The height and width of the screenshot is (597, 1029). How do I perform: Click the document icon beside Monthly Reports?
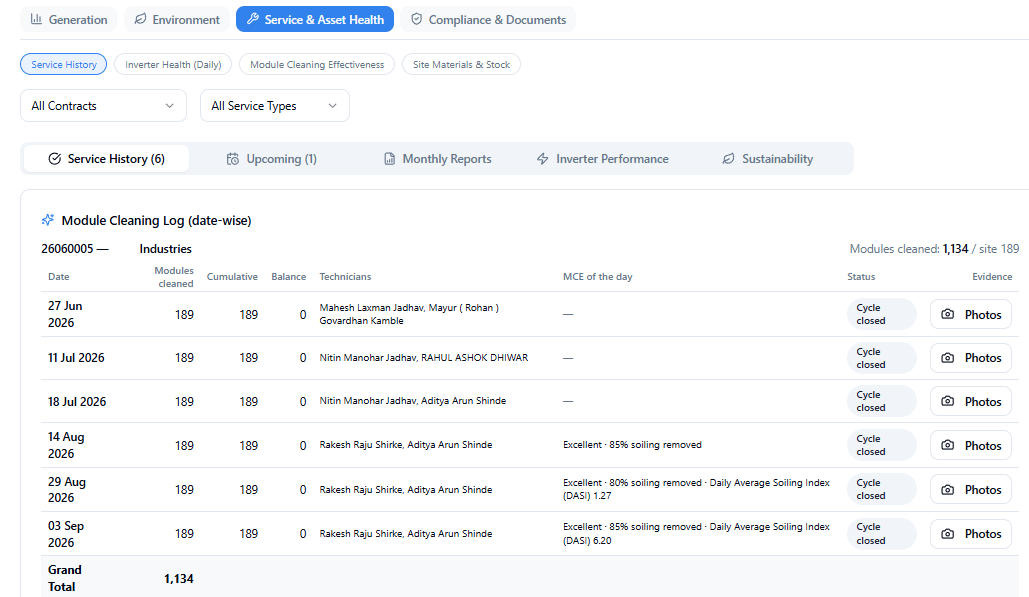[x=389, y=159]
